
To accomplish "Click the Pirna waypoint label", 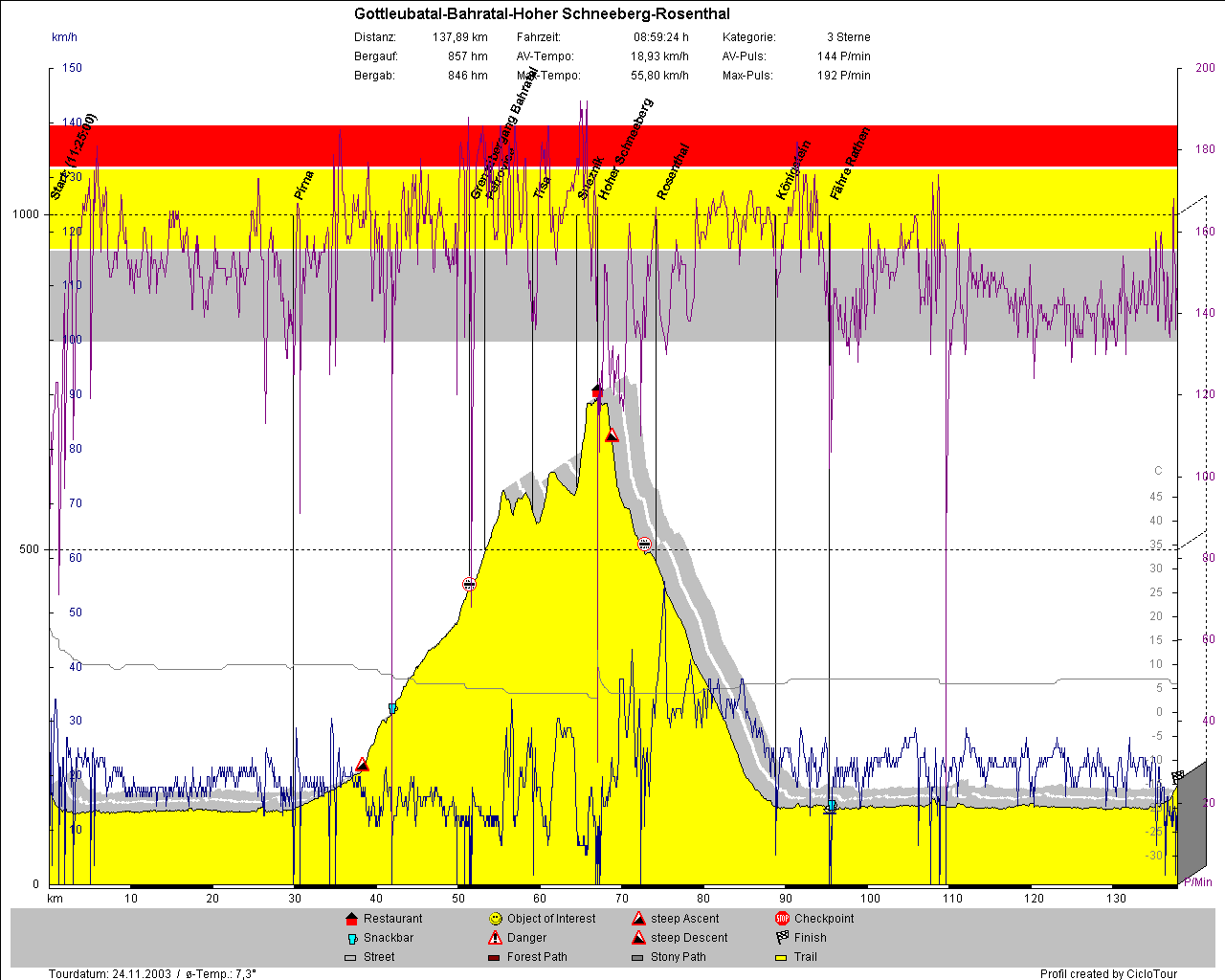I will (x=304, y=185).
